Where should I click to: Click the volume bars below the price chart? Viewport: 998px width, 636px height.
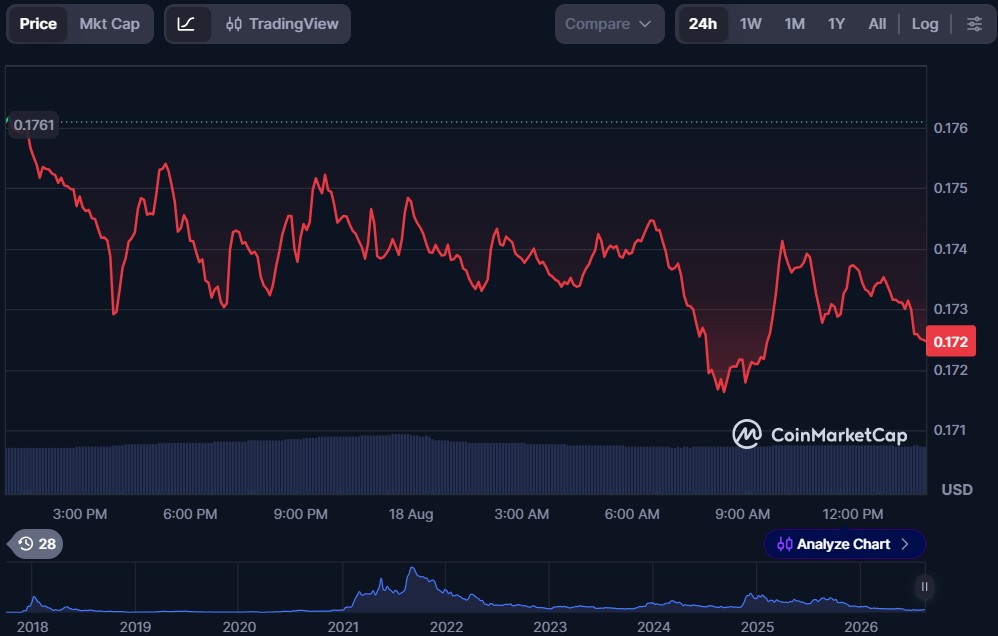466,465
